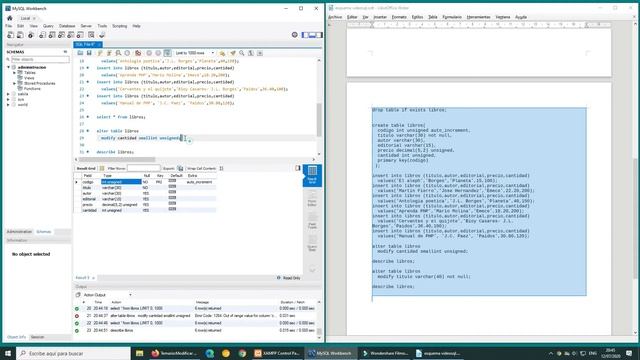
Task: Collapse the administracion schema node
Action: (8, 67)
